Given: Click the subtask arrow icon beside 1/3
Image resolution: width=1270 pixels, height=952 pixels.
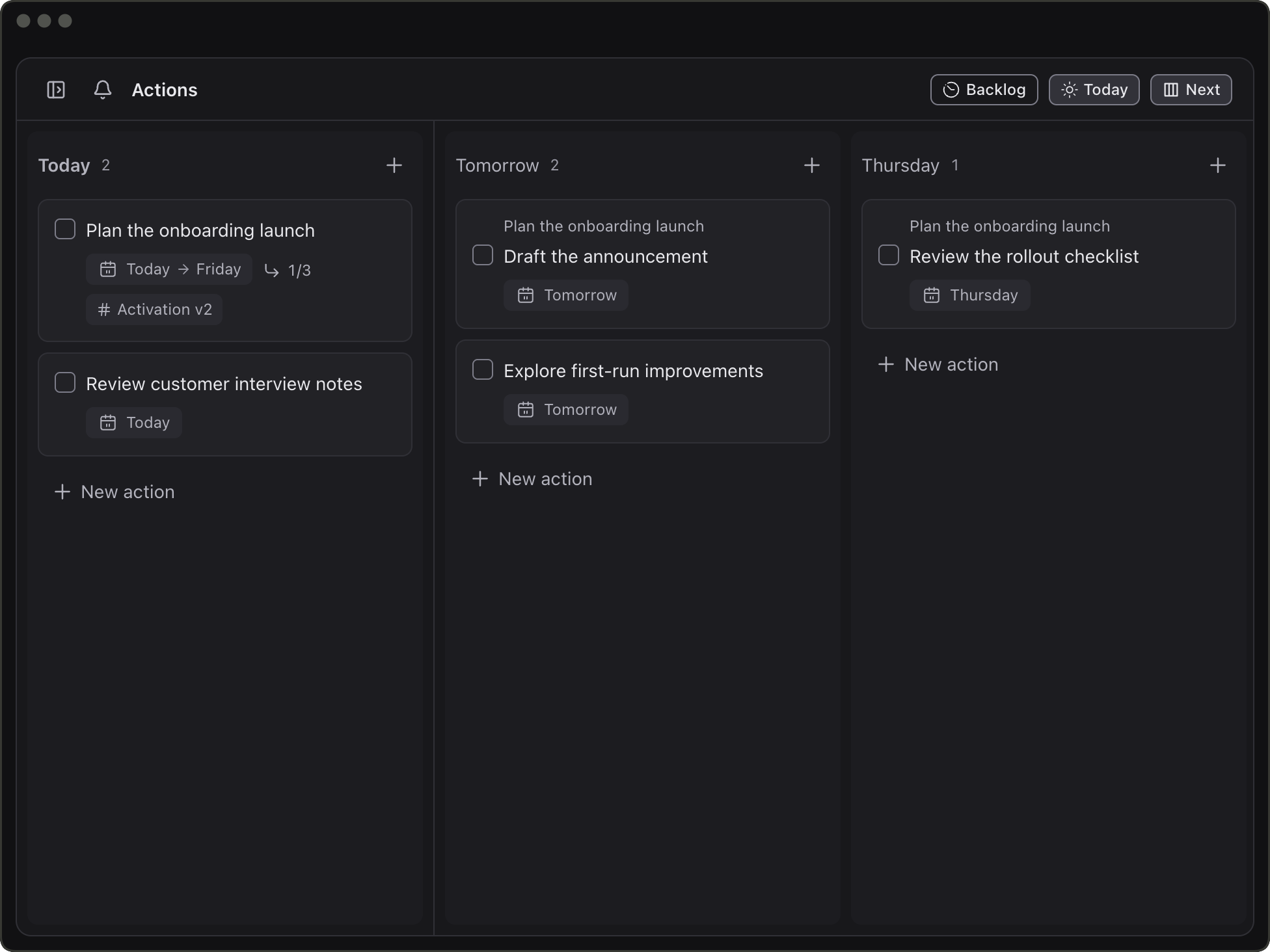Looking at the screenshot, I should pos(272,270).
